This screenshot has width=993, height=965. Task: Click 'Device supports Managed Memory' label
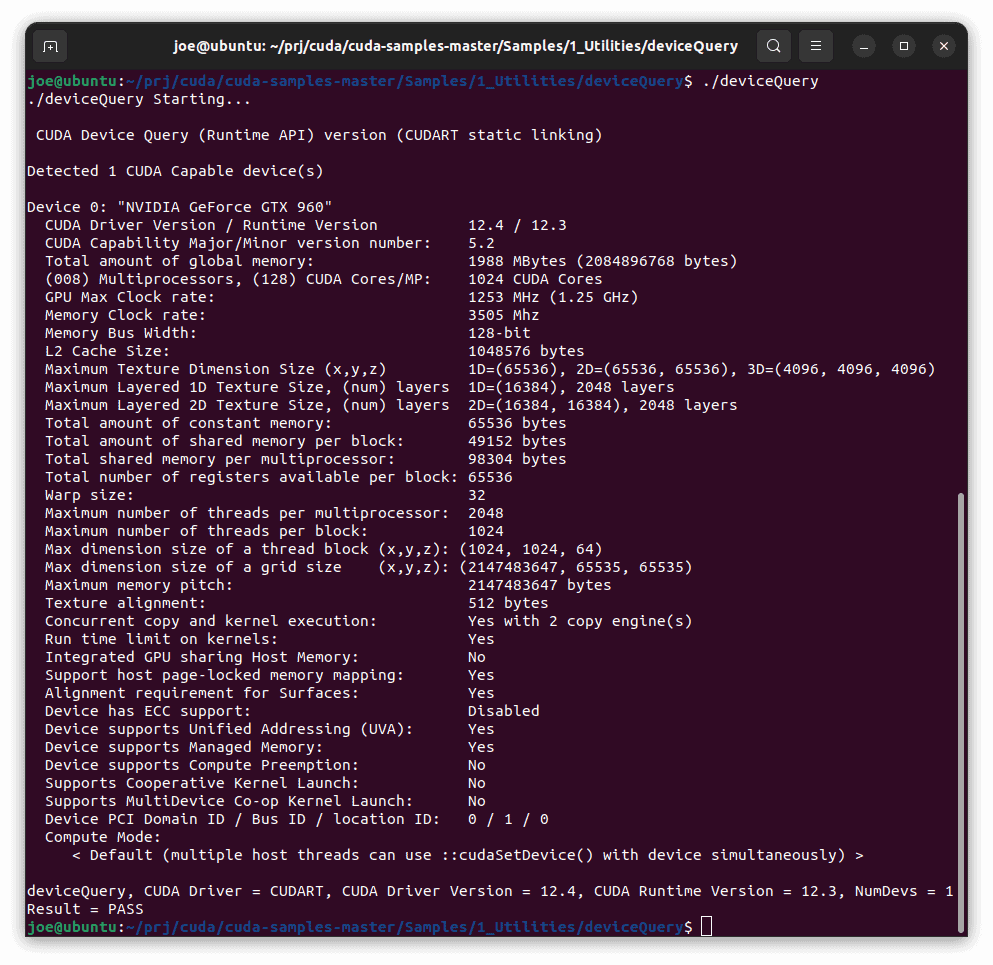coord(184,747)
